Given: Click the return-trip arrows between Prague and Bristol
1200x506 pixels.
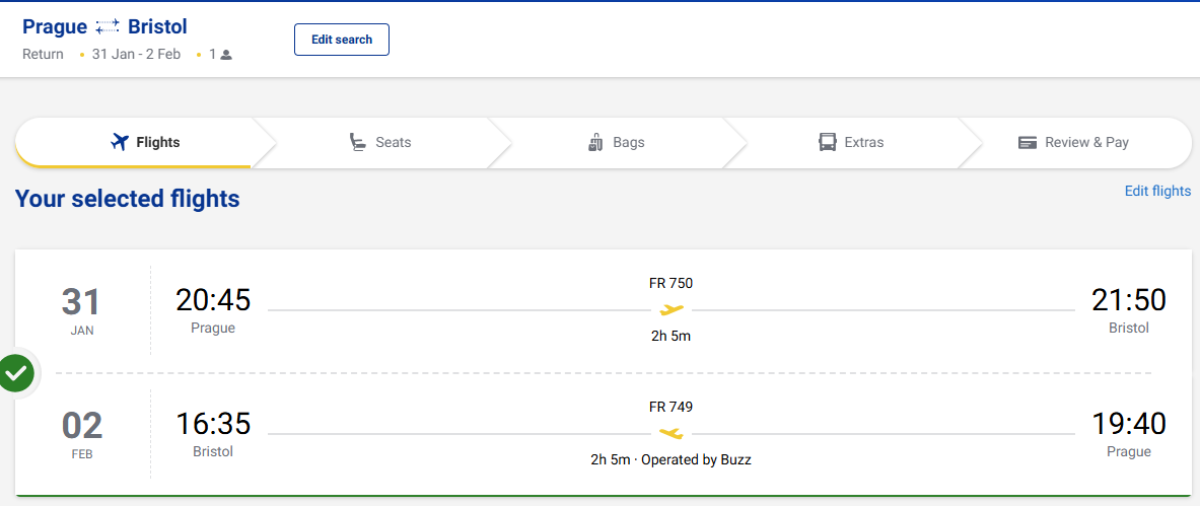Looking at the screenshot, I should (107, 27).
